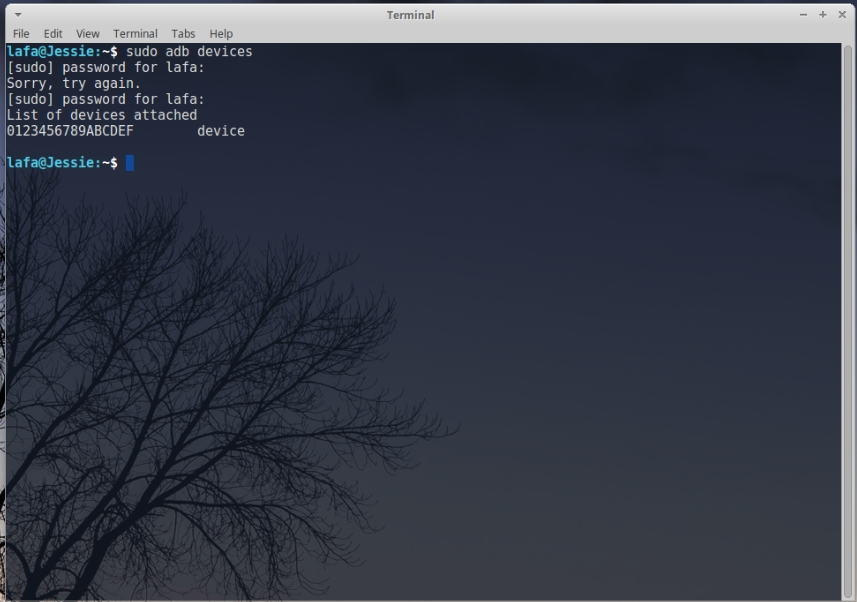857x602 pixels.
Task: Click the device serial 0123456789ABCDEF
Action: pyautogui.click(x=70, y=131)
